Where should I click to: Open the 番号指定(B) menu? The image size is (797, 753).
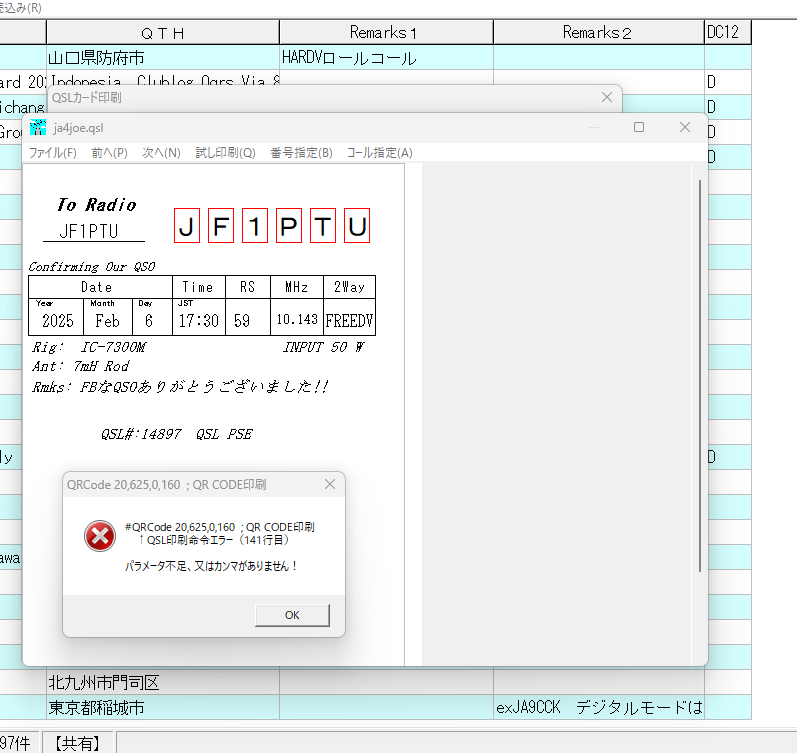pyautogui.click(x=301, y=153)
